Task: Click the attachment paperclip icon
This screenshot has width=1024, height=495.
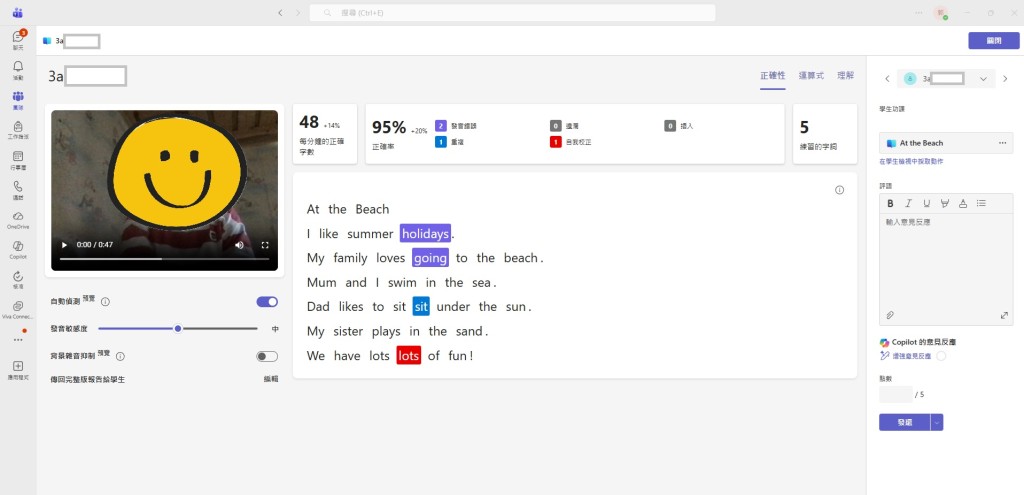Action: (x=889, y=315)
